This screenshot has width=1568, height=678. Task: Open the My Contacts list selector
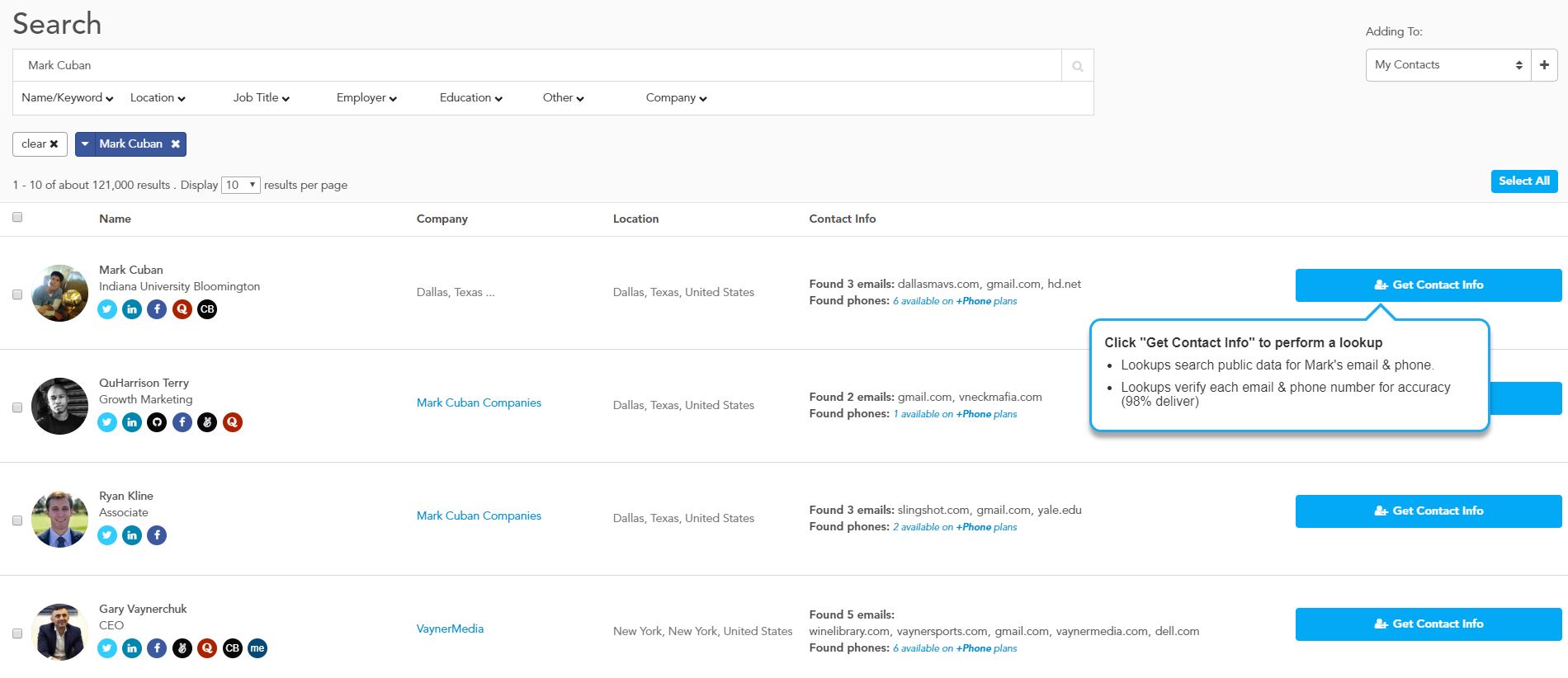[1448, 65]
